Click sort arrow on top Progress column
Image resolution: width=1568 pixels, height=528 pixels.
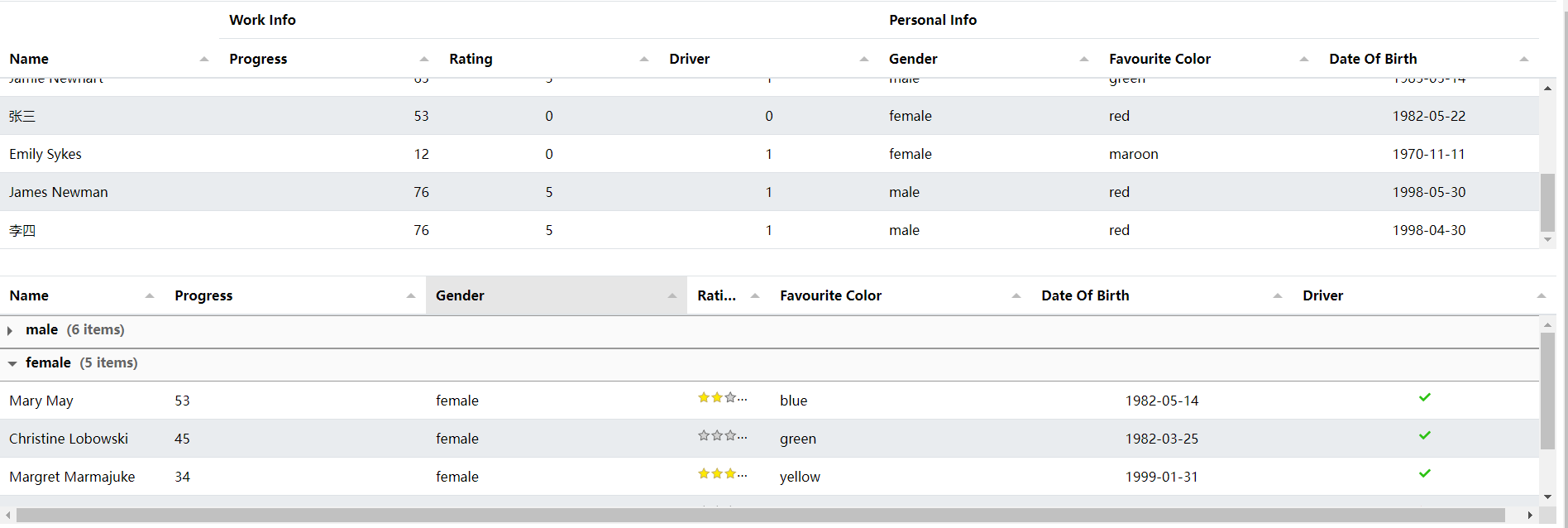(424, 60)
